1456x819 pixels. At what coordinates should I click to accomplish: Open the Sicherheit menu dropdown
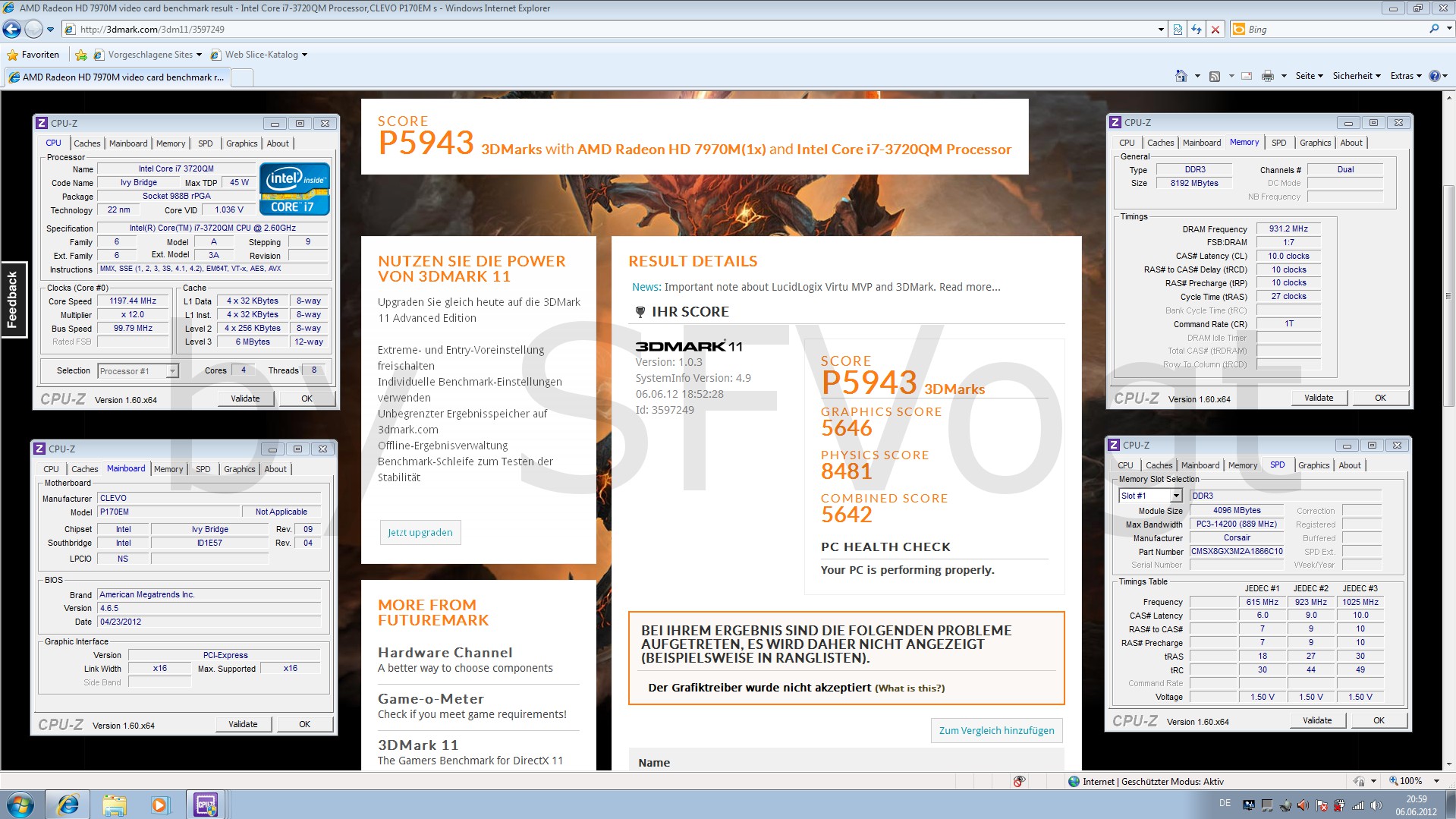(x=1357, y=76)
